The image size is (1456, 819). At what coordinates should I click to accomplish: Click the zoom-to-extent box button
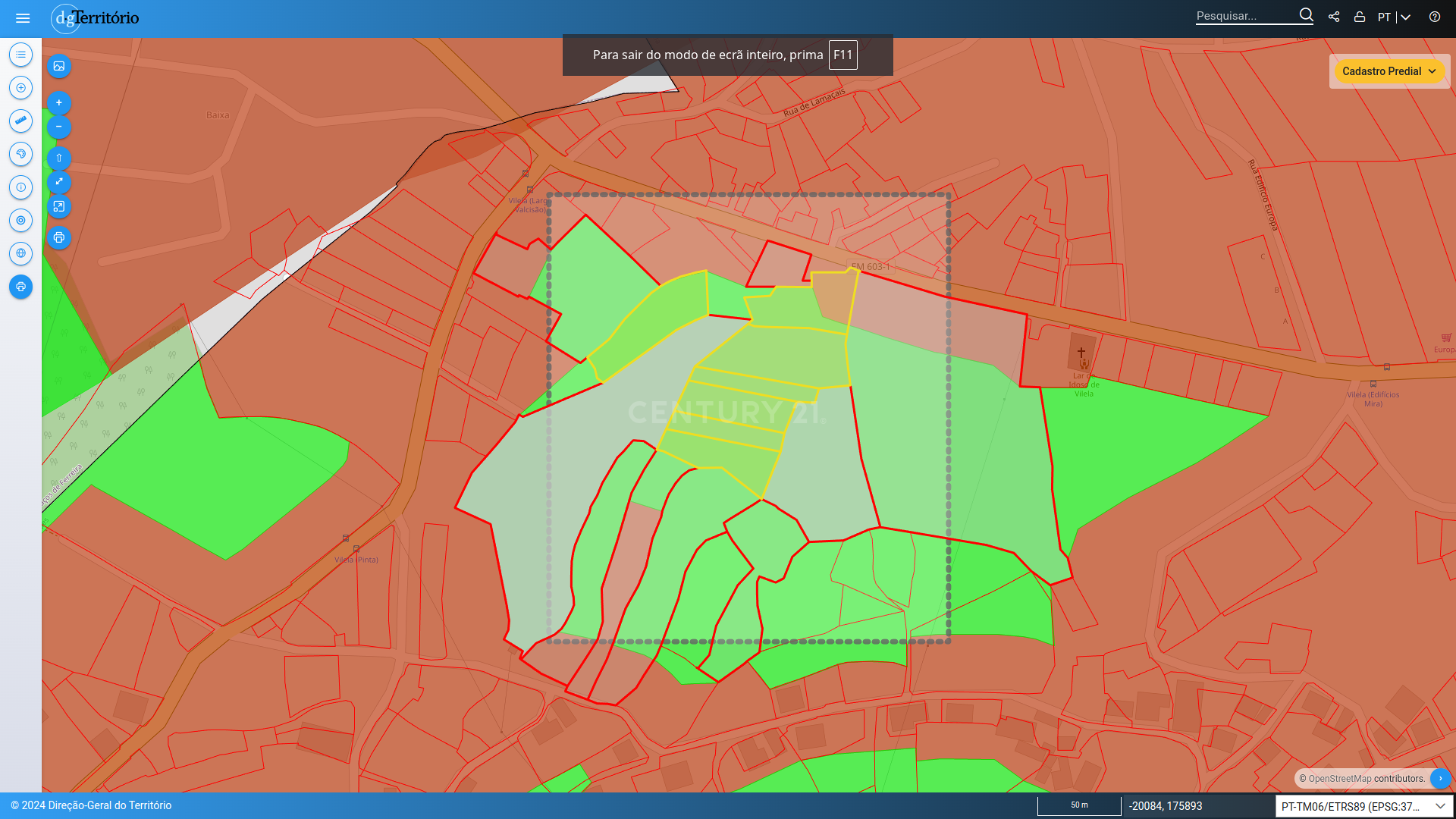(x=59, y=206)
